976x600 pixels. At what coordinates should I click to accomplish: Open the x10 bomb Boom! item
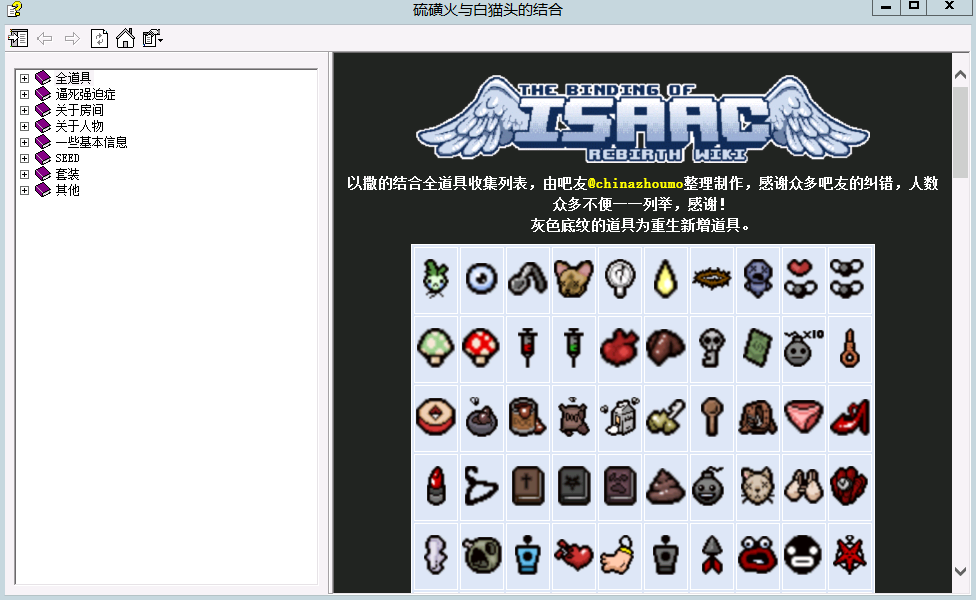(804, 348)
